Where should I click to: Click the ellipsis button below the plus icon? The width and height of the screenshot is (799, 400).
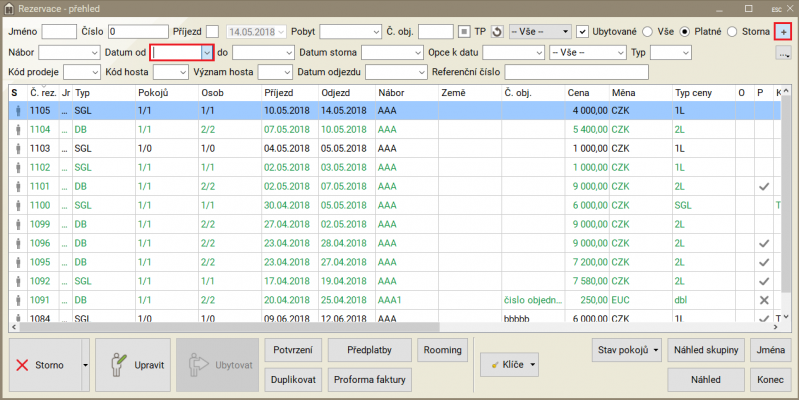(x=784, y=52)
